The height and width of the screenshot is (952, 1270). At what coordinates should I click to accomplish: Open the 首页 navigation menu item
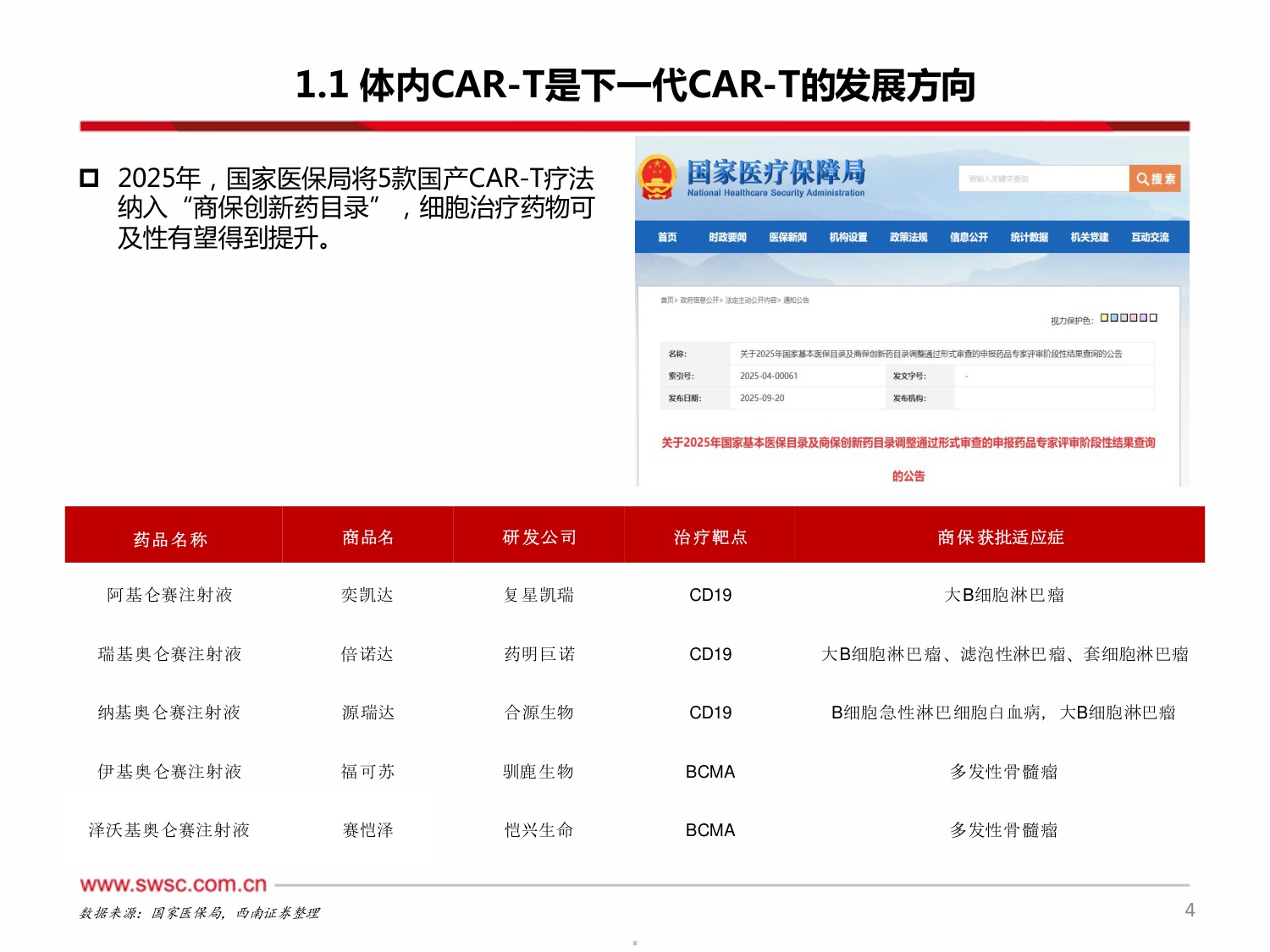[x=667, y=237]
